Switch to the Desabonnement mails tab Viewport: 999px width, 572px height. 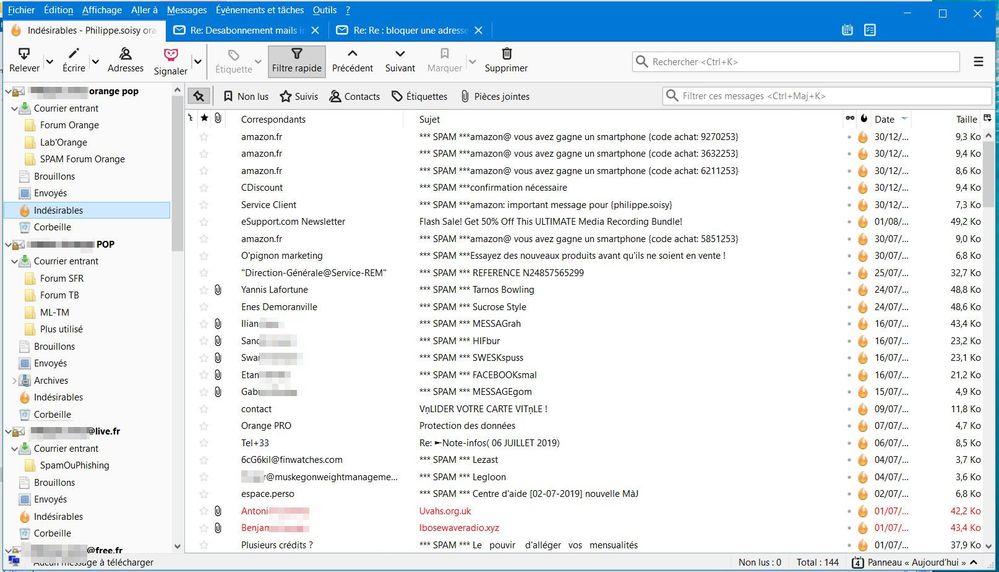coord(246,31)
